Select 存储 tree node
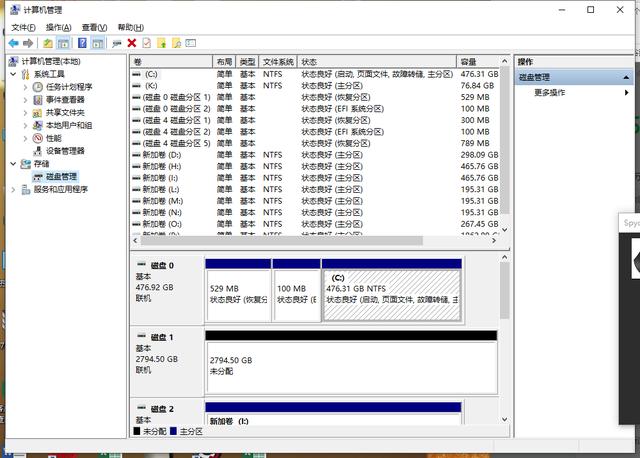Screen dimensions: 640x458 tap(41, 164)
